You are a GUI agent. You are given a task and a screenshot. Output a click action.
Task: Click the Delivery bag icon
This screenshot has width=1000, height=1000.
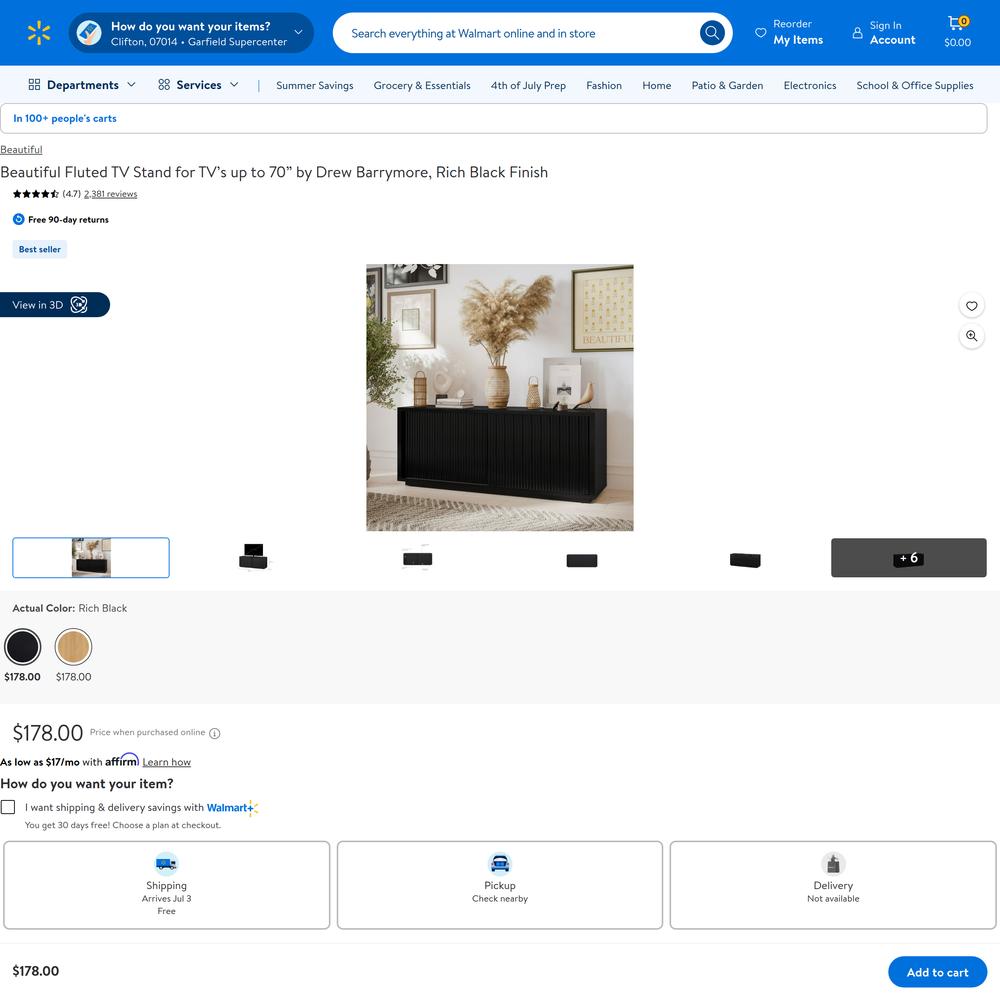pos(833,864)
